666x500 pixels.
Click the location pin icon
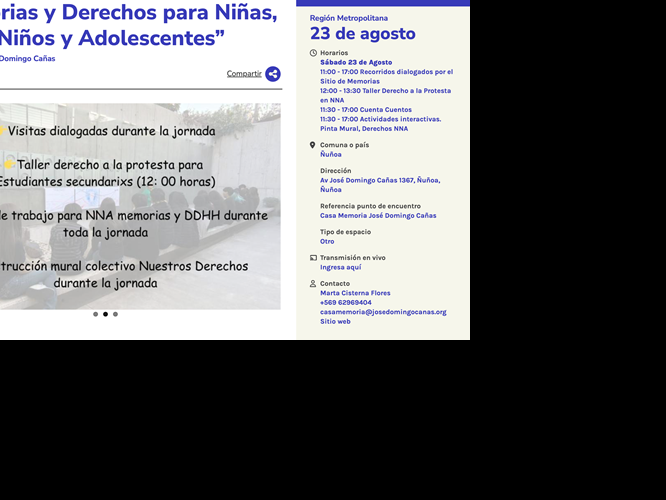[x=313, y=145]
